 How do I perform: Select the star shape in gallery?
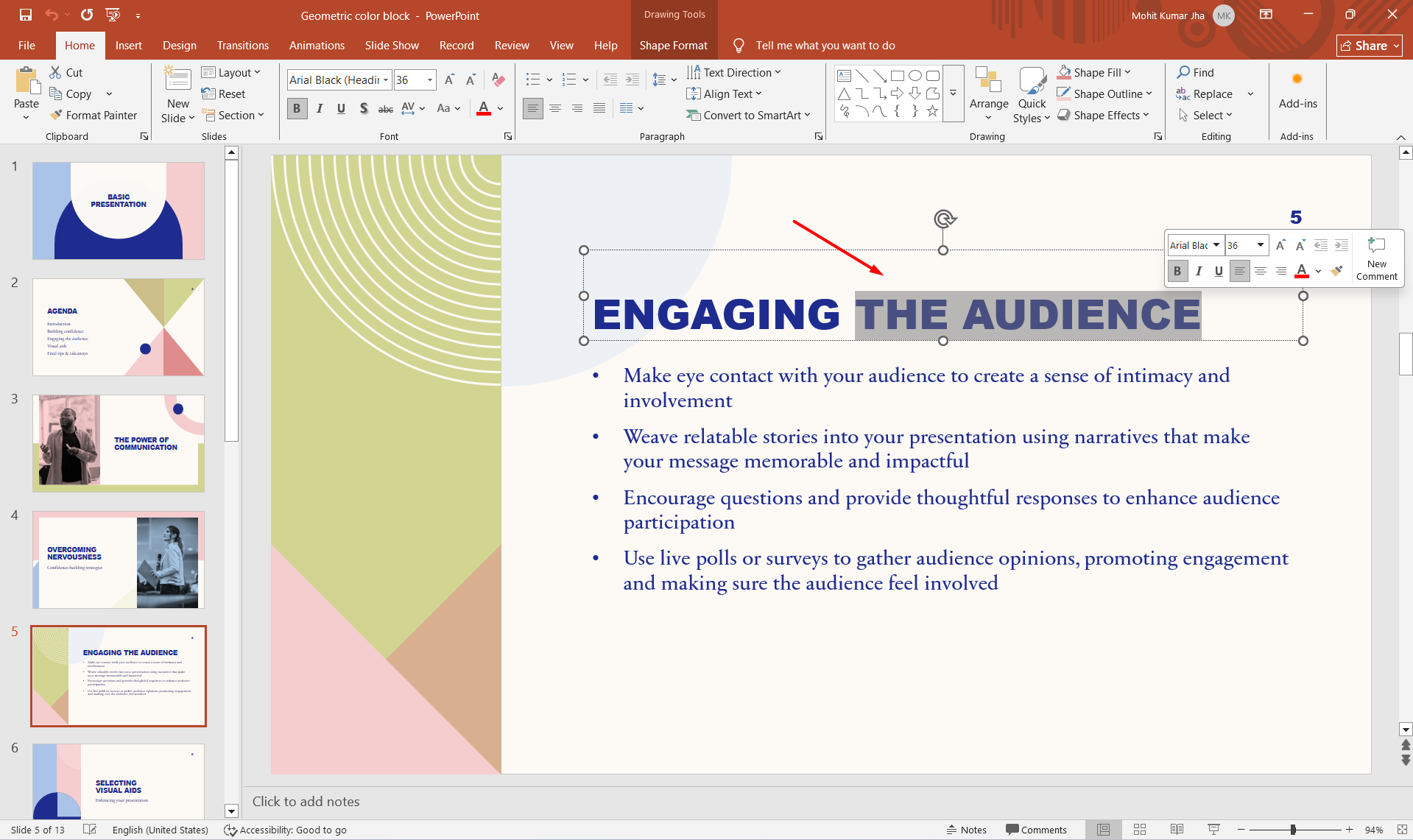[x=932, y=111]
